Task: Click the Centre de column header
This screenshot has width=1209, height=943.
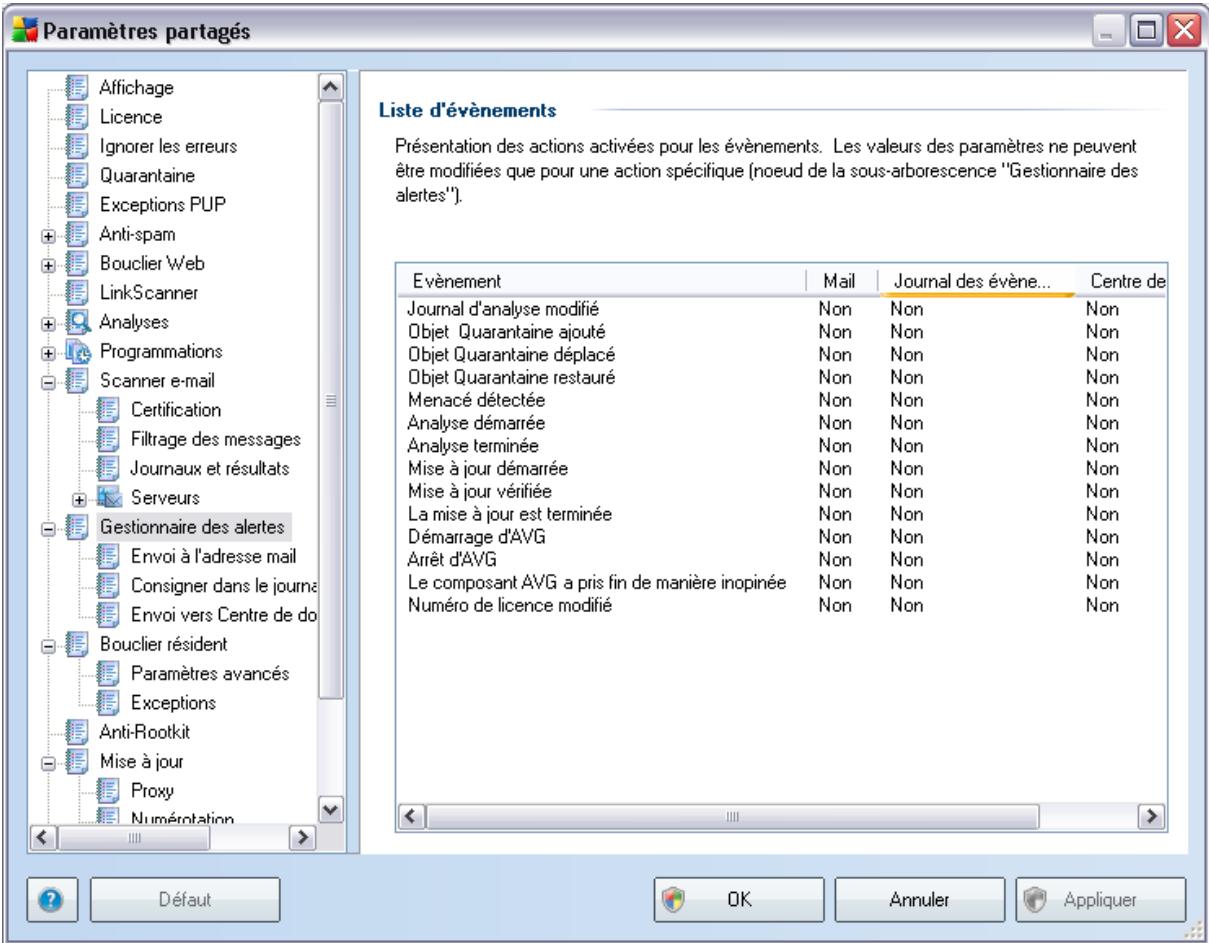Action: coord(1121,282)
